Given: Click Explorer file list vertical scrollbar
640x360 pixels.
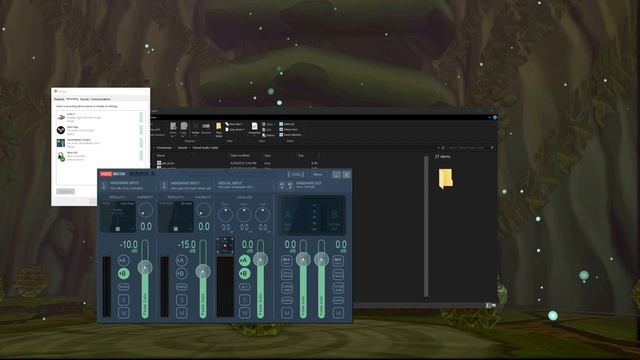Looking at the screenshot, I should (x=426, y=227).
